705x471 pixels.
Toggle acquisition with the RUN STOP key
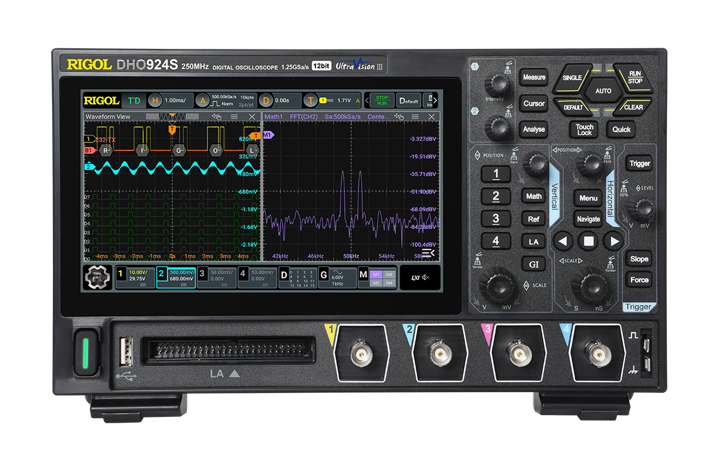click(x=634, y=77)
